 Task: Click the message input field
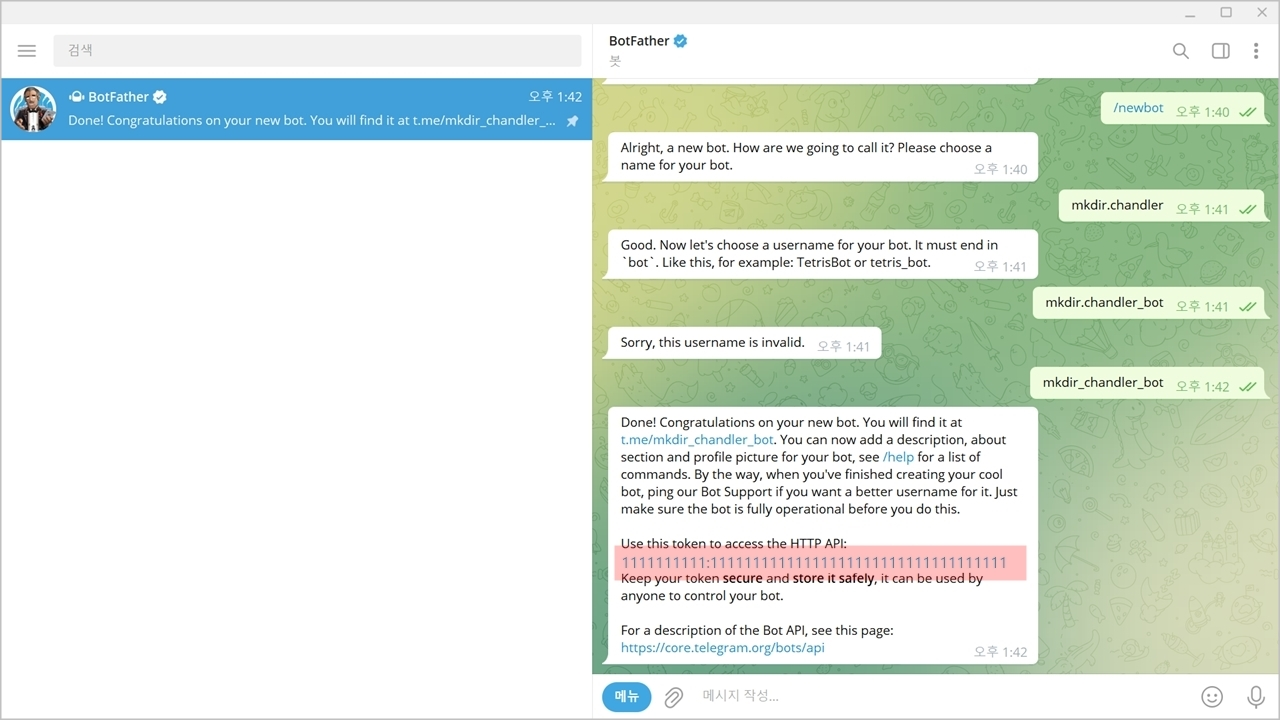(x=940, y=696)
